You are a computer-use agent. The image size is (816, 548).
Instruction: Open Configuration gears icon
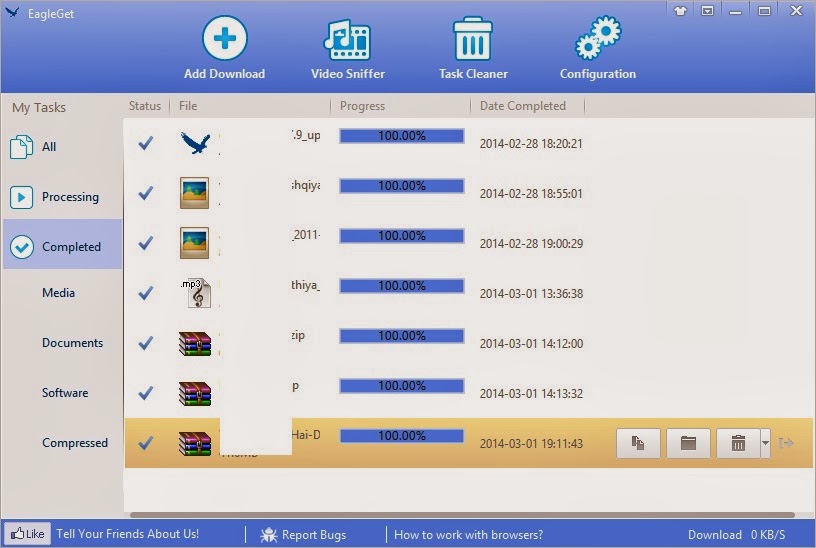(x=598, y=37)
